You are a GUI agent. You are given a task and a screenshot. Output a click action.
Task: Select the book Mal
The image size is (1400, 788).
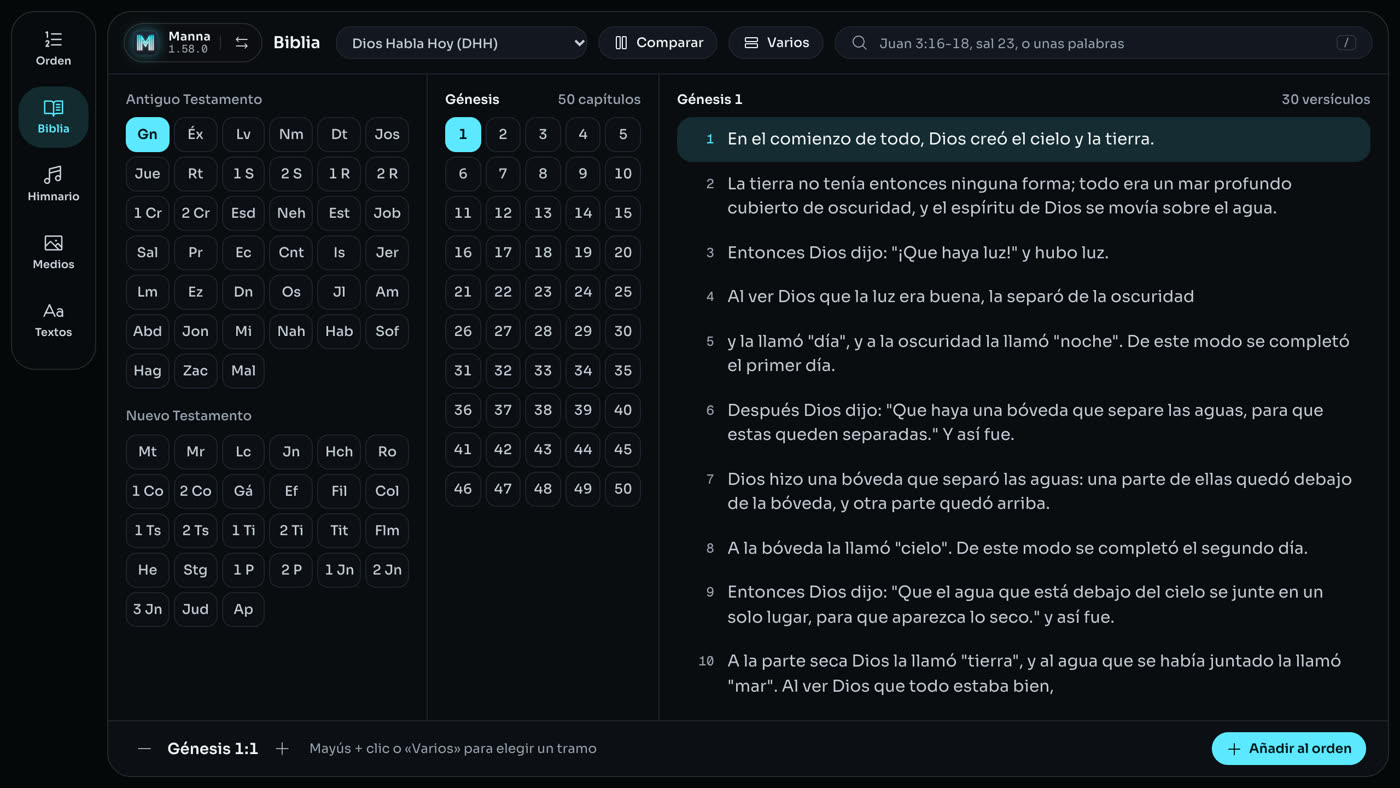coord(243,370)
